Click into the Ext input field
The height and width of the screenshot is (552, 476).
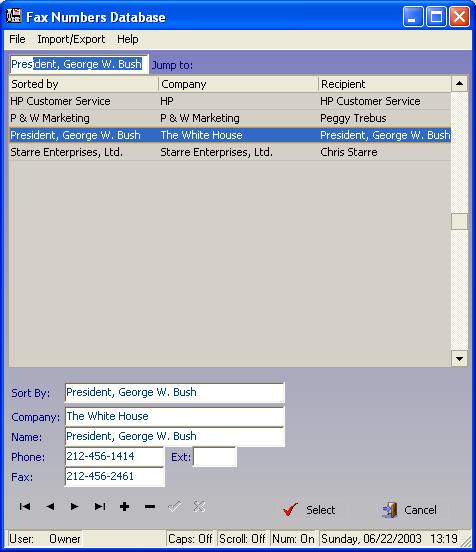click(x=215, y=457)
